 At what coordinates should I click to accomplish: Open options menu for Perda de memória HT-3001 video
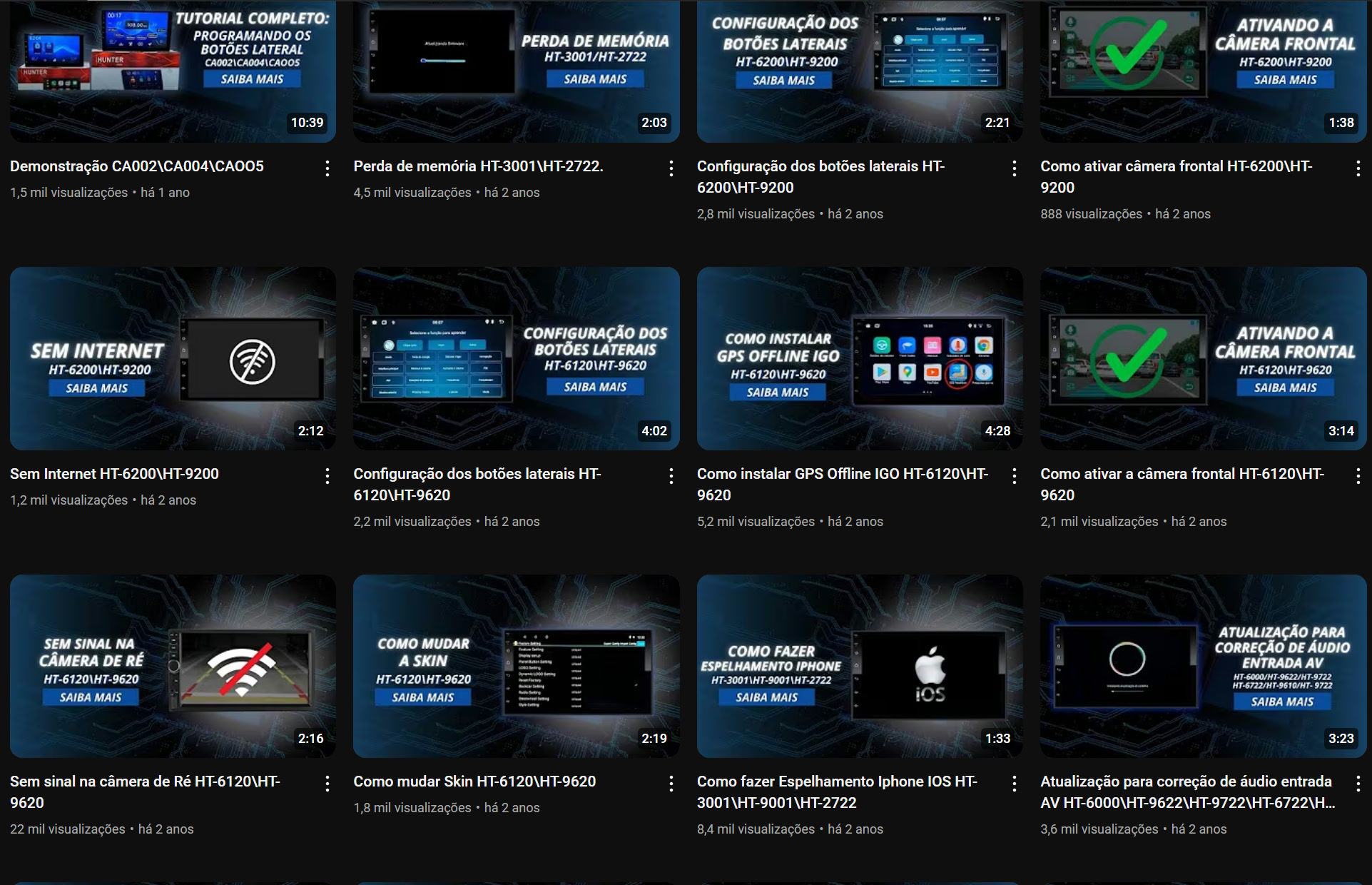pyautogui.click(x=671, y=168)
